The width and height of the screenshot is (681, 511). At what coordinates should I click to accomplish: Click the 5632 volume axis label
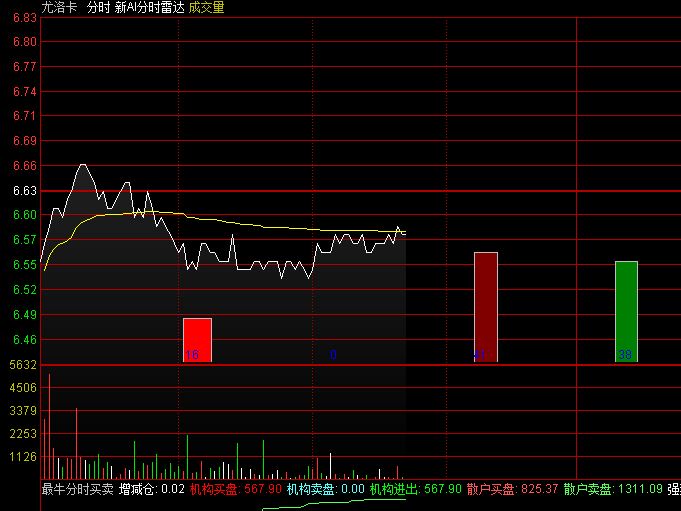(x=23, y=365)
